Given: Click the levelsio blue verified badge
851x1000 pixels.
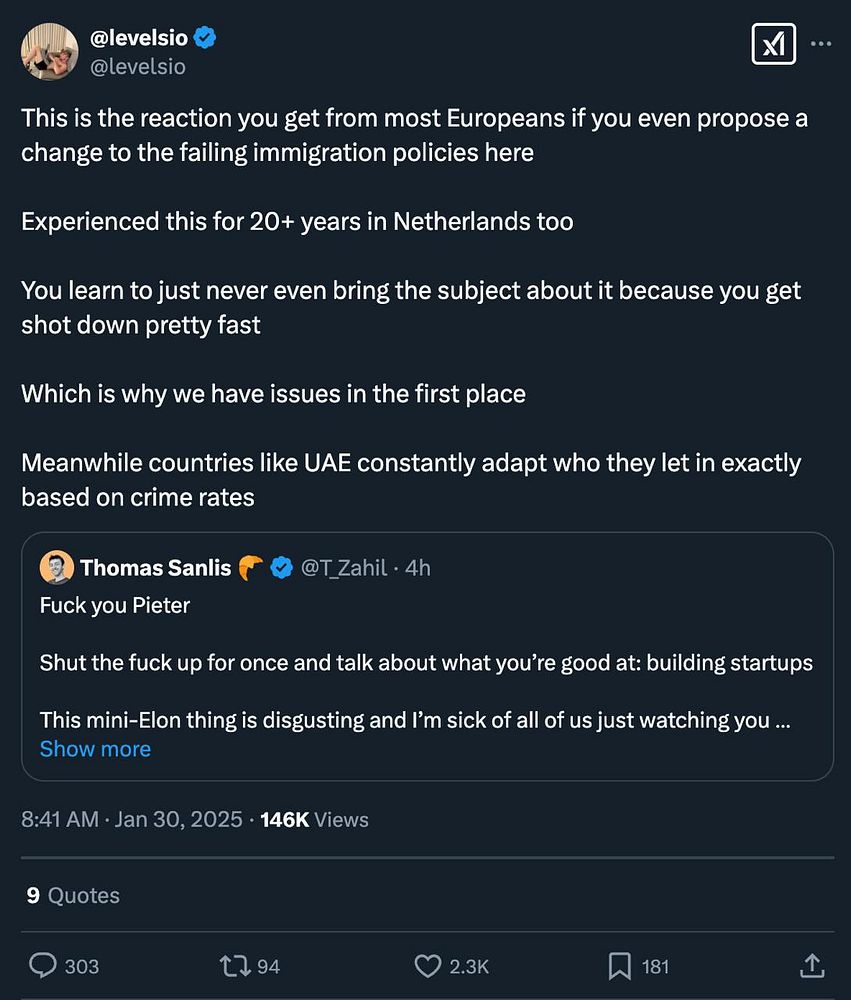Looking at the screenshot, I should pyautogui.click(x=205, y=38).
